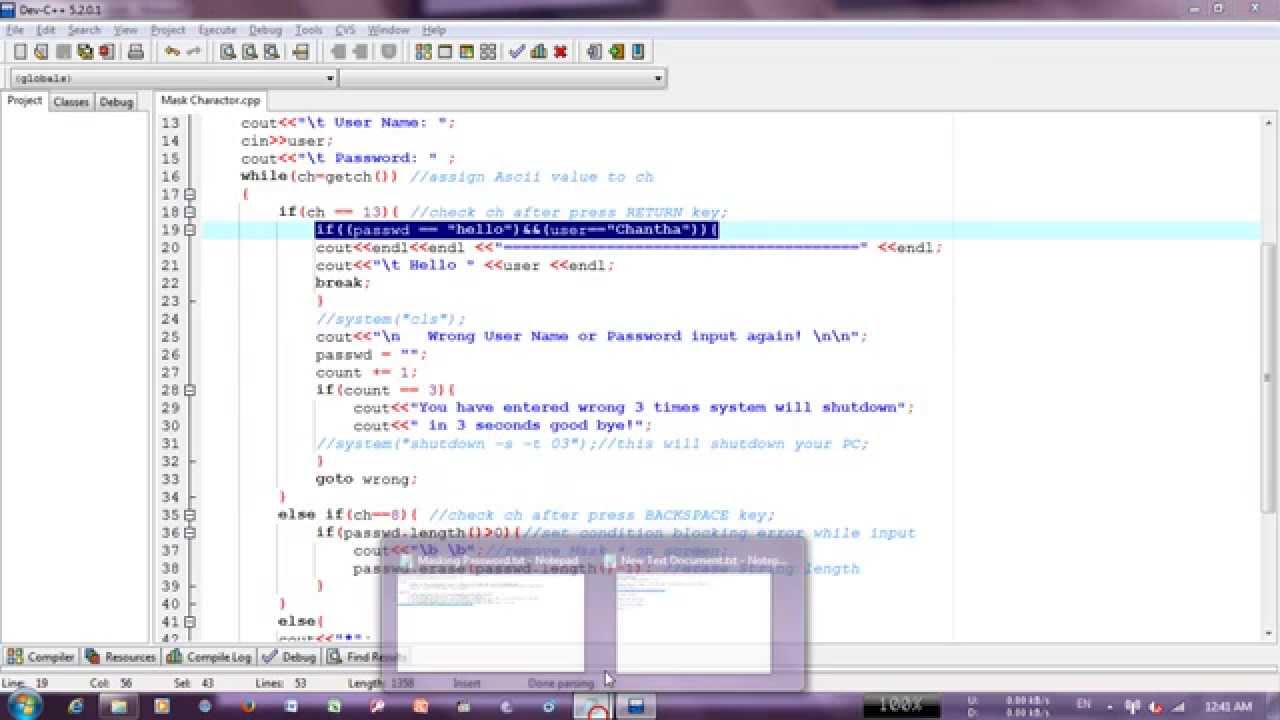The width and height of the screenshot is (1280, 720).
Task: Click the 'Line: 19' status bar entry
Action: pyautogui.click(x=25, y=683)
